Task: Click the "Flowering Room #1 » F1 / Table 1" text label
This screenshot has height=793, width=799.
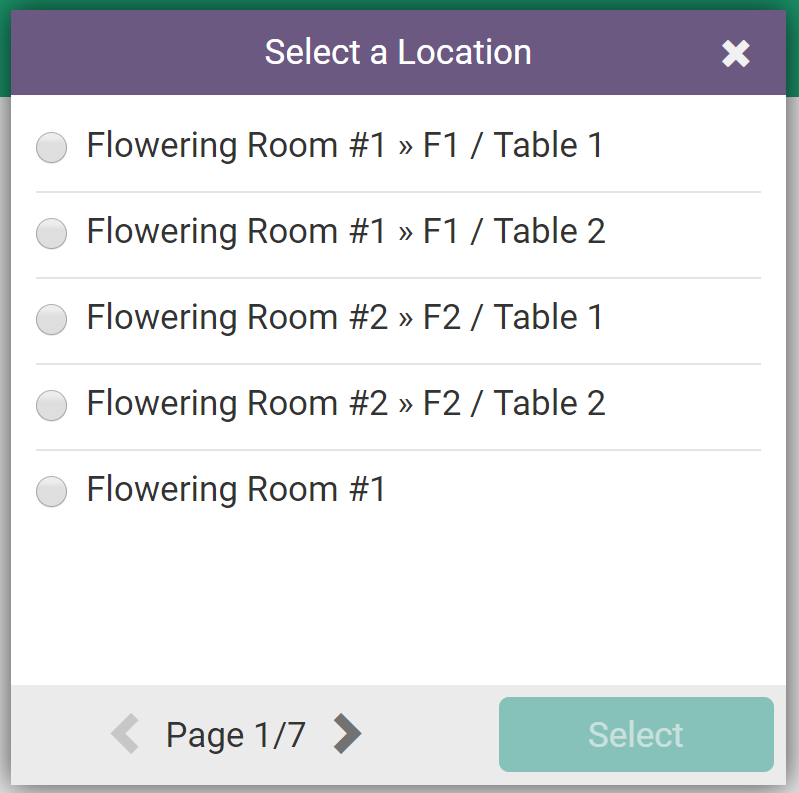Action: click(x=345, y=146)
